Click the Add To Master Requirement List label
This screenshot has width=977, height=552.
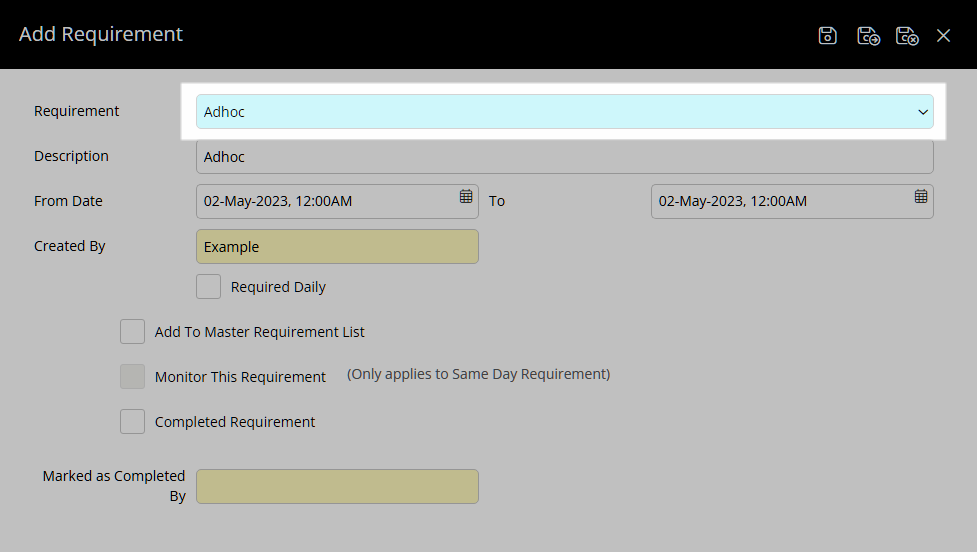click(x=259, y=332)
